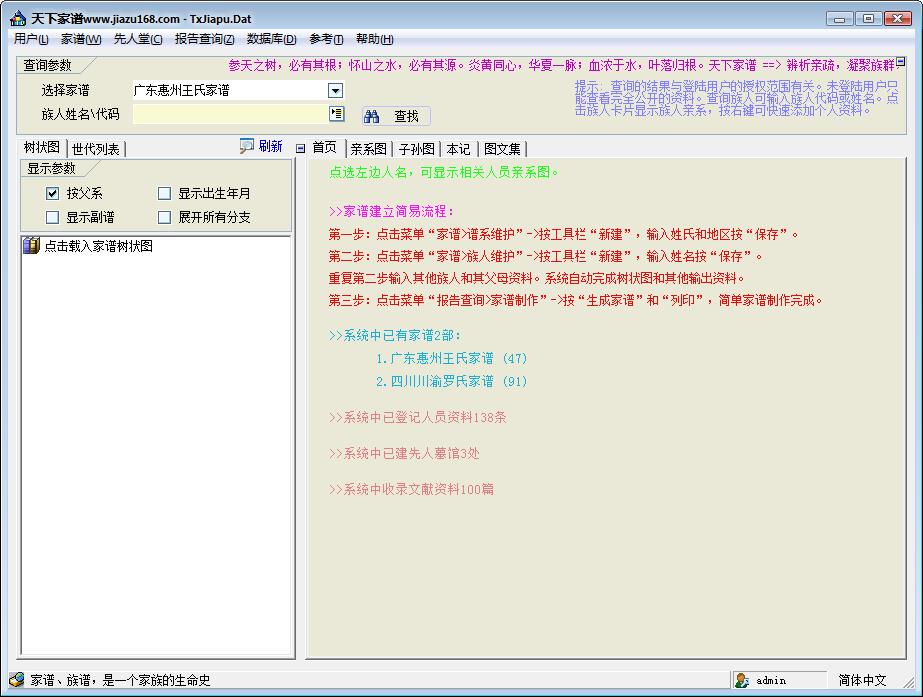
Task: Enable 展开所有分支 checkbox
Action: 165,217
